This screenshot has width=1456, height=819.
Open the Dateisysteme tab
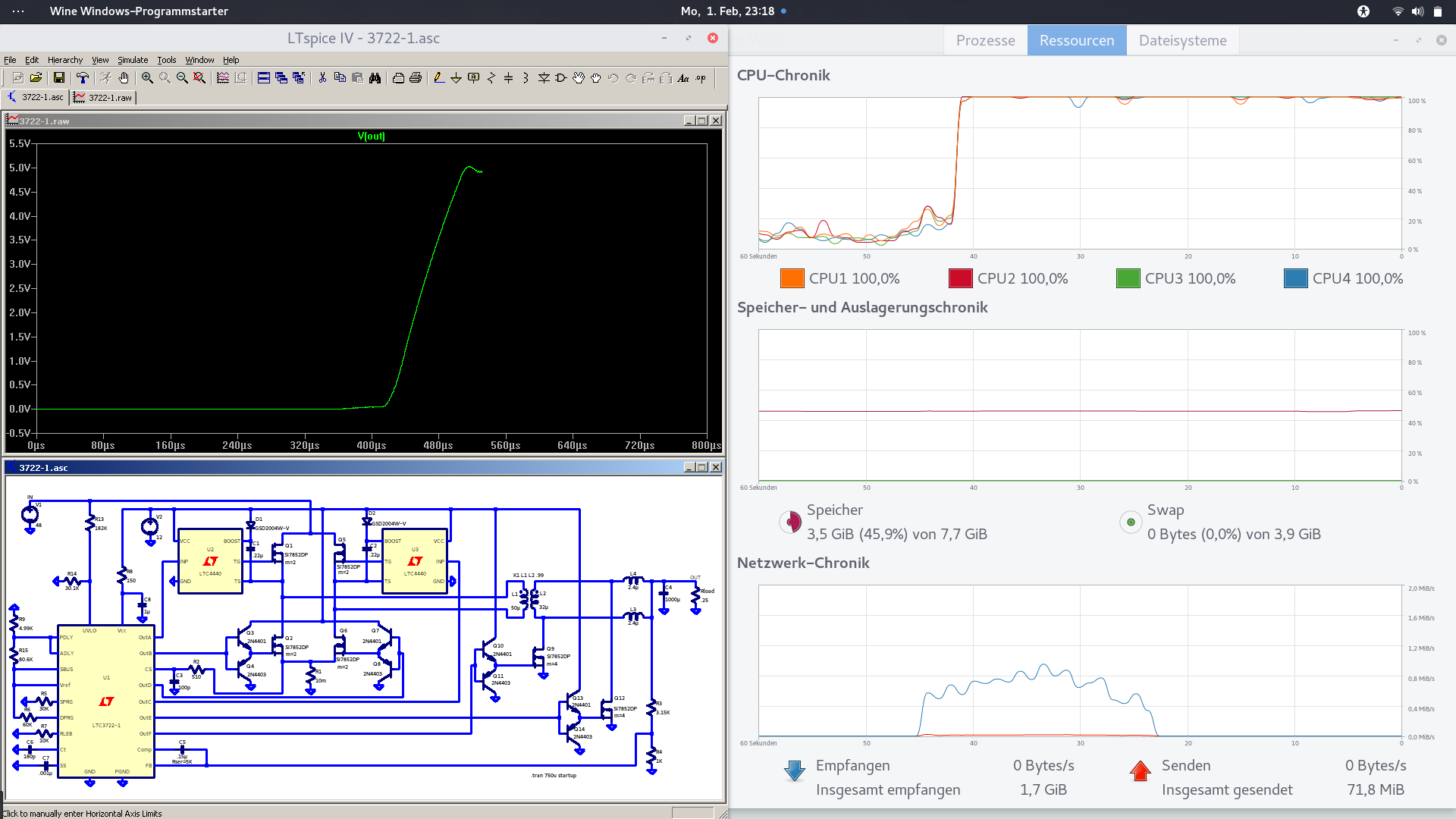pyautogui.click(x=1182, y=40)
